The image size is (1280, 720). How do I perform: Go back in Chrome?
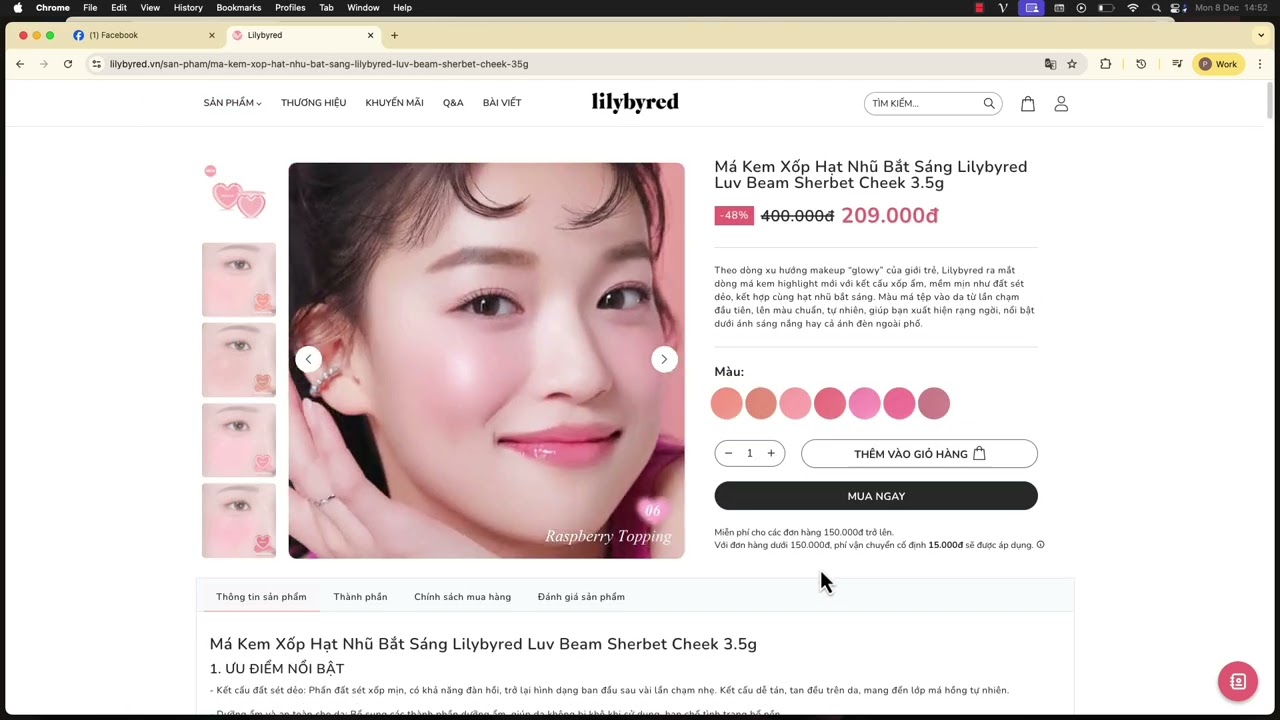20,64
